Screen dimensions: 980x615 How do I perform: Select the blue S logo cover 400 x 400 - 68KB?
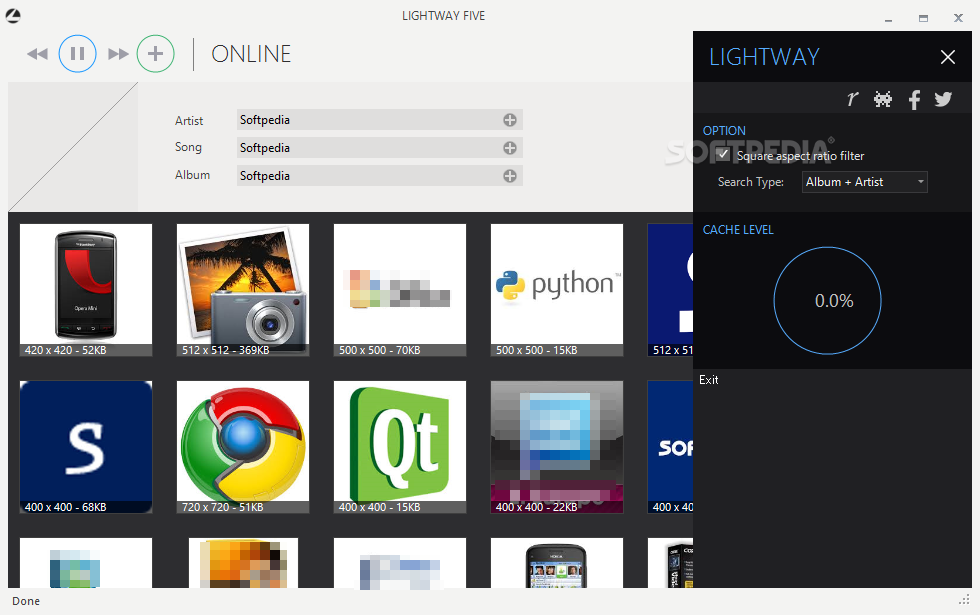[x=86, y=447]
